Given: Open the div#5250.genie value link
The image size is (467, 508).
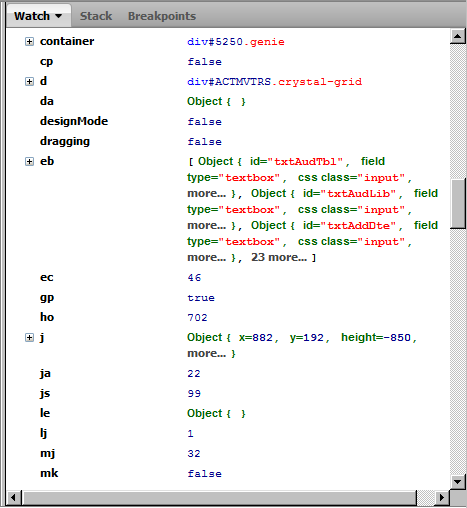Looking at the screenshot, I should pos(236,42).
